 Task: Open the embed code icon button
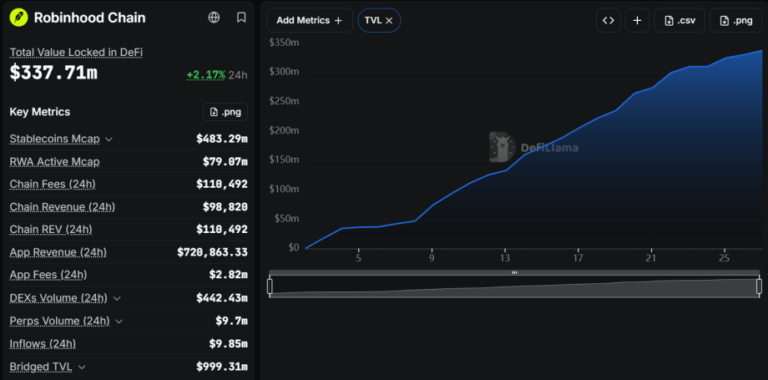608,21
